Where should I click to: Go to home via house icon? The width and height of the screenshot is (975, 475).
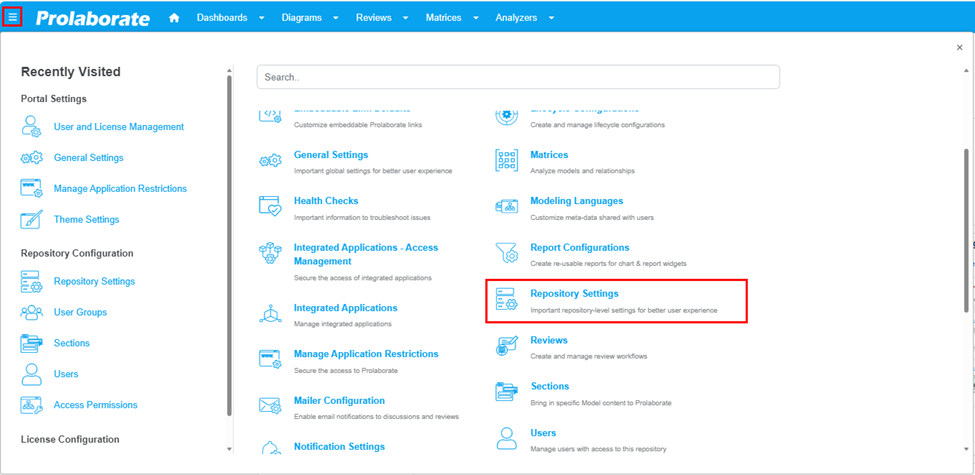[x=174, y=18]
